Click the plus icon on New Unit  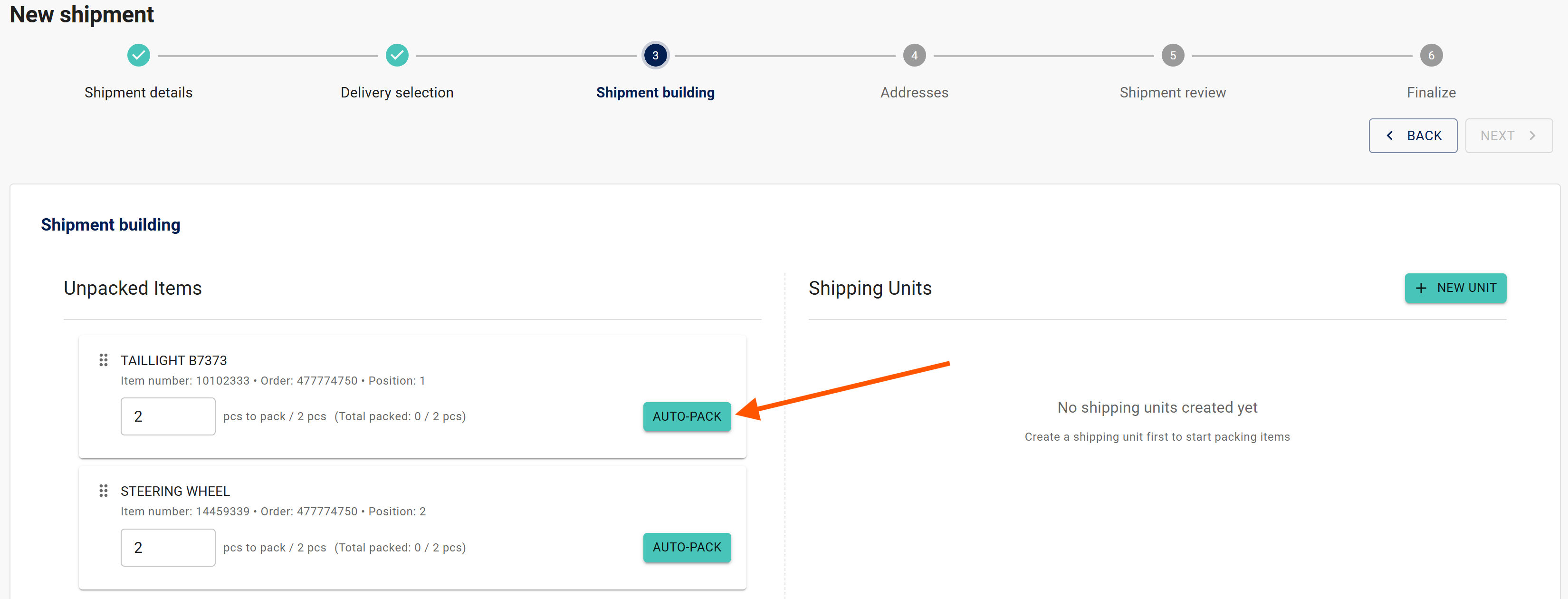[x=1421, y=289]
